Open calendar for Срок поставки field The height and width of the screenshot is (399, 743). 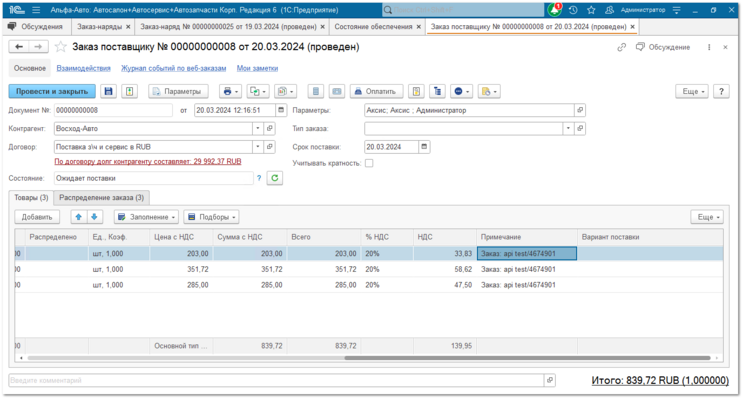(424, 147)
